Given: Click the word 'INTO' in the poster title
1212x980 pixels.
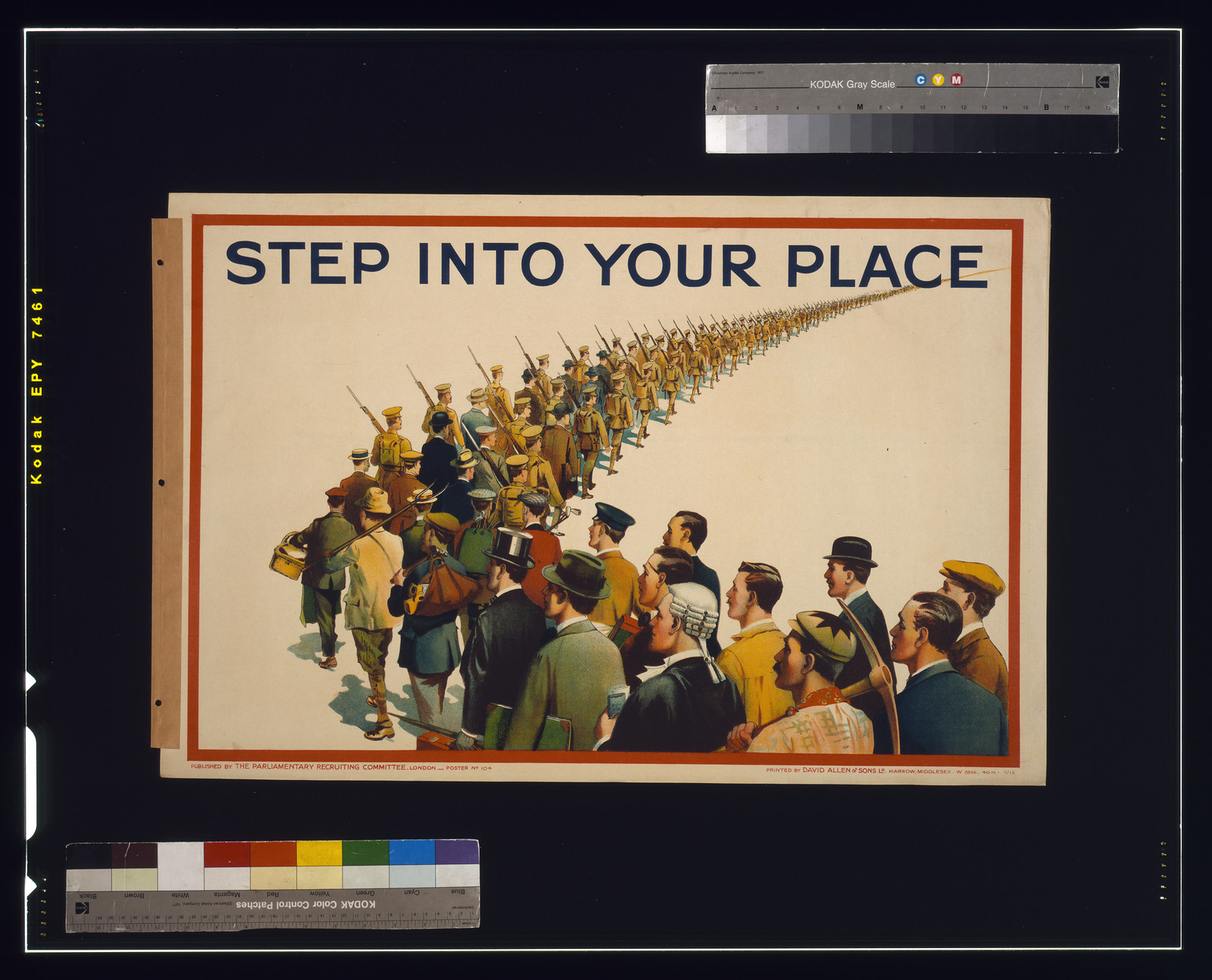Looking at the screenshot, I should 491,264.
